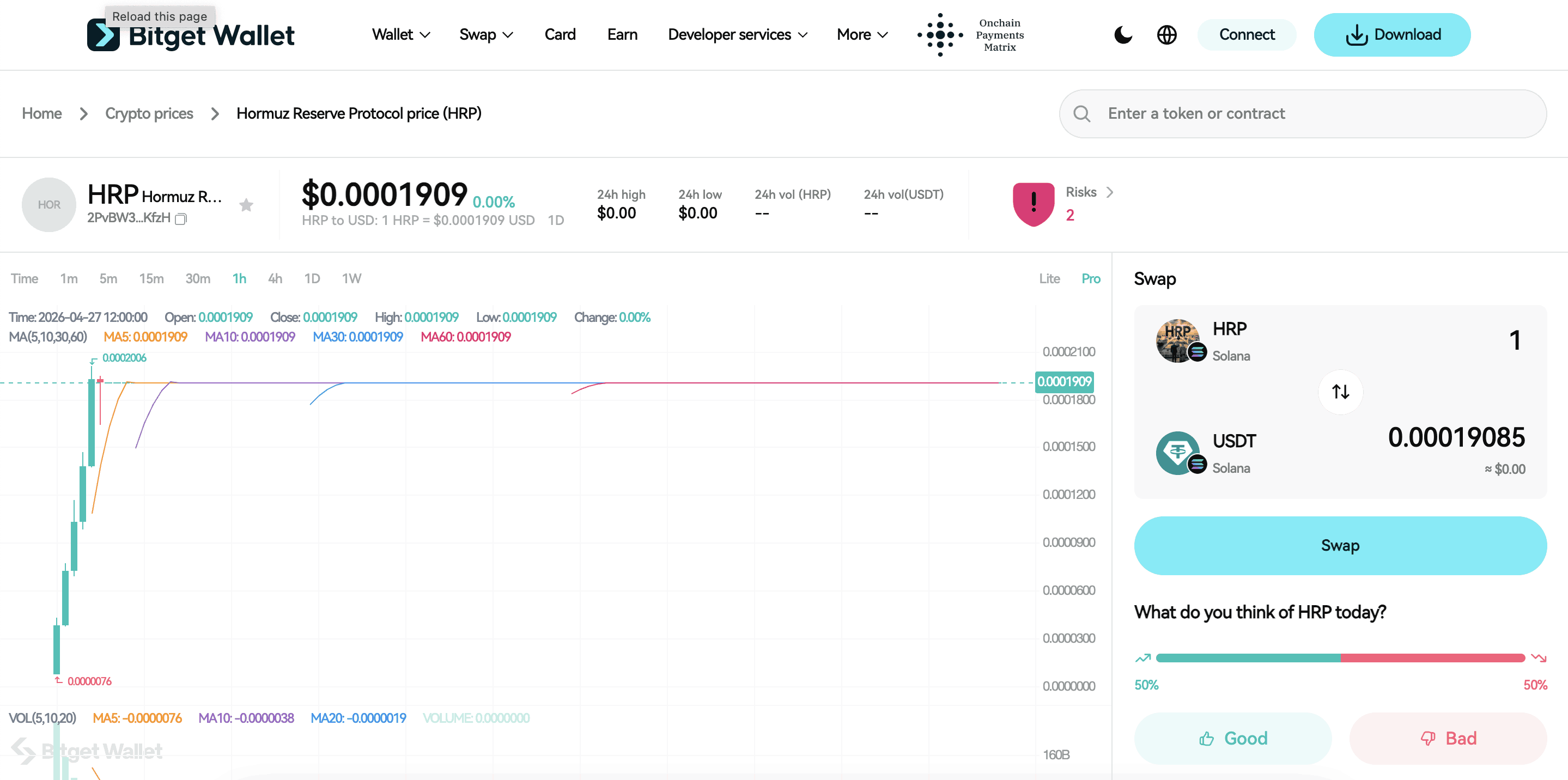Click the HRP sentiment progress bar
1568x780 pixels.
pyautogui.click(x=1340, y=657)
